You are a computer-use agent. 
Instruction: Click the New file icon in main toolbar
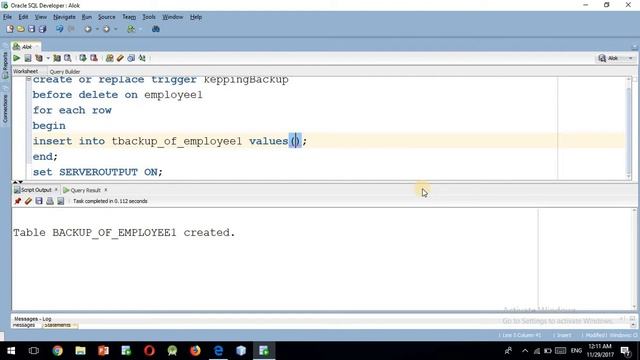coord(10,29)
